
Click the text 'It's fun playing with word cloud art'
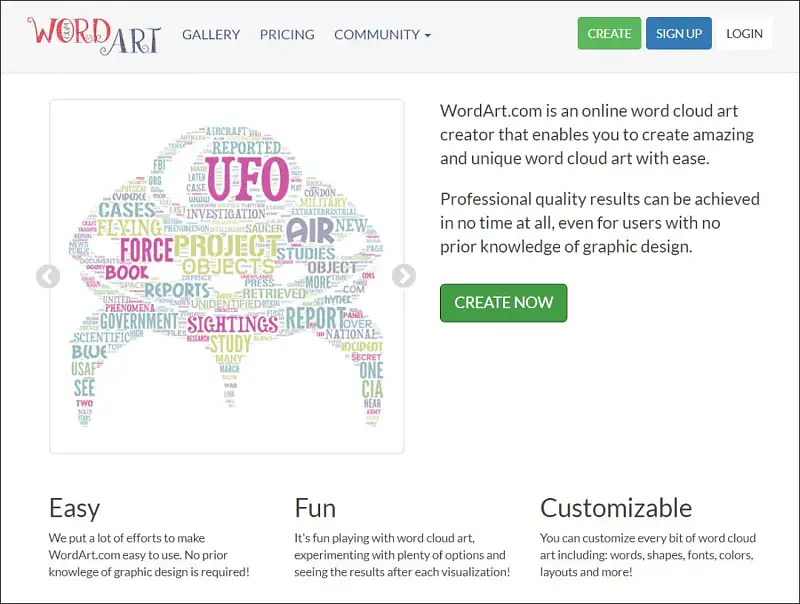(x=402, y=555)
